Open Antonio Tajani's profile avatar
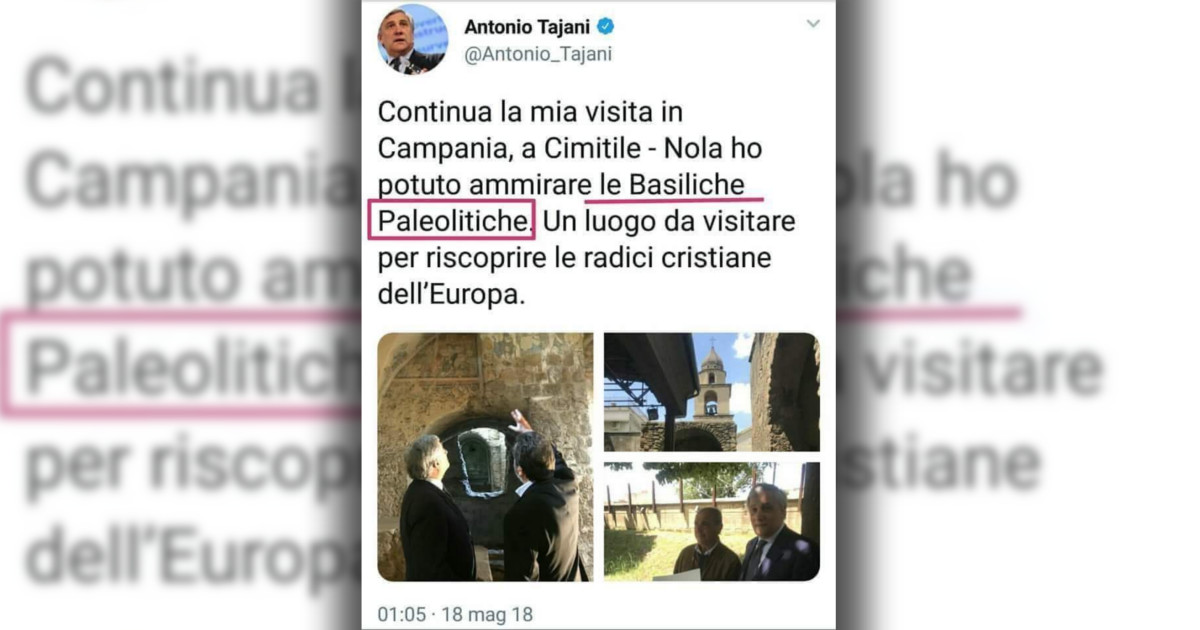Image resolution: width=1200 pixels, height=630 pixels. pyautogui.click(x=412, y=38)
